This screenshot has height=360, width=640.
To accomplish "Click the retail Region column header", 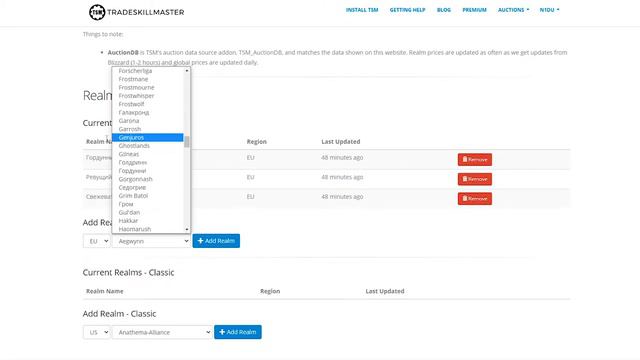I will click(x=257, y=142).
